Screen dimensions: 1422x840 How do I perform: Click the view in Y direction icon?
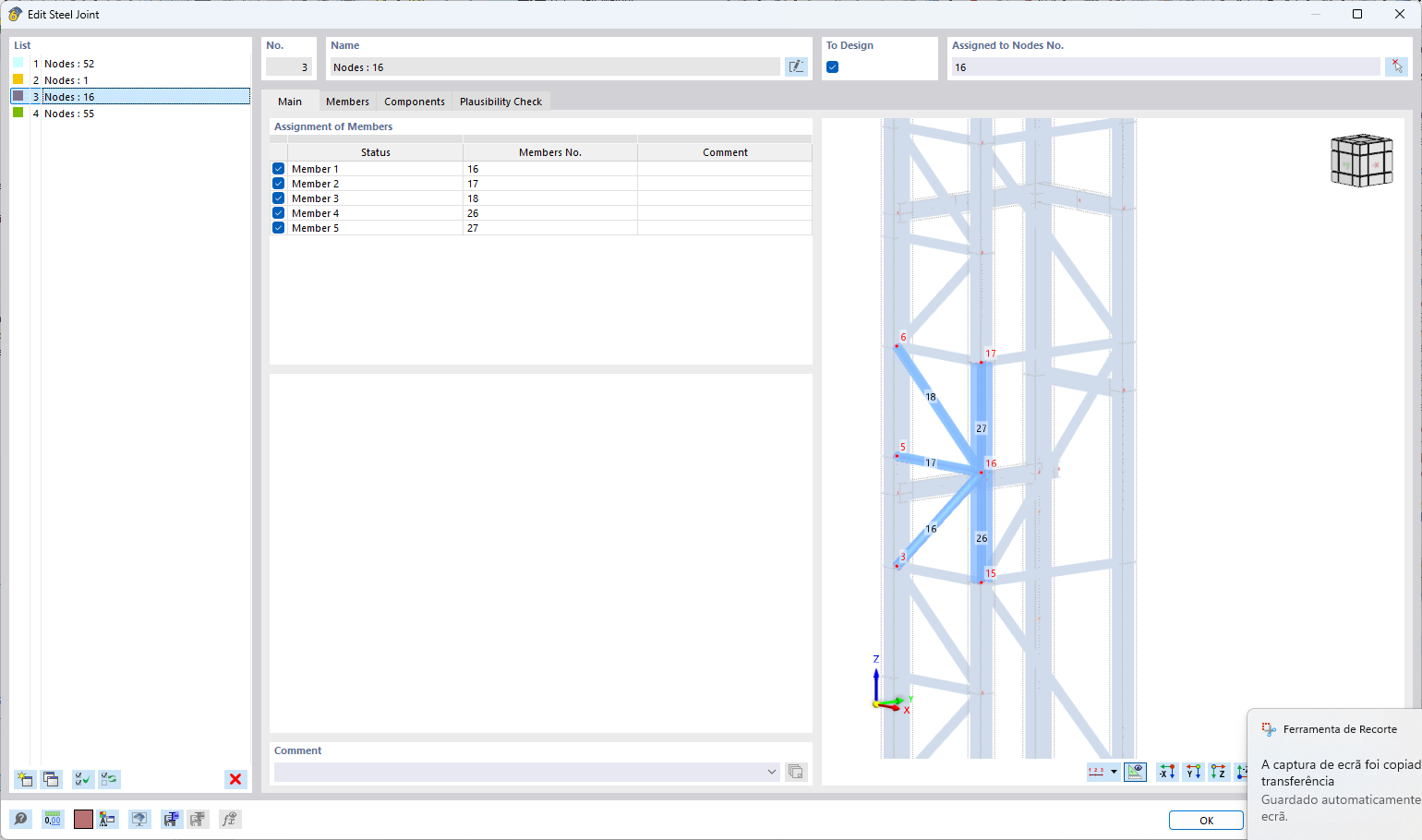[1193, 772]
